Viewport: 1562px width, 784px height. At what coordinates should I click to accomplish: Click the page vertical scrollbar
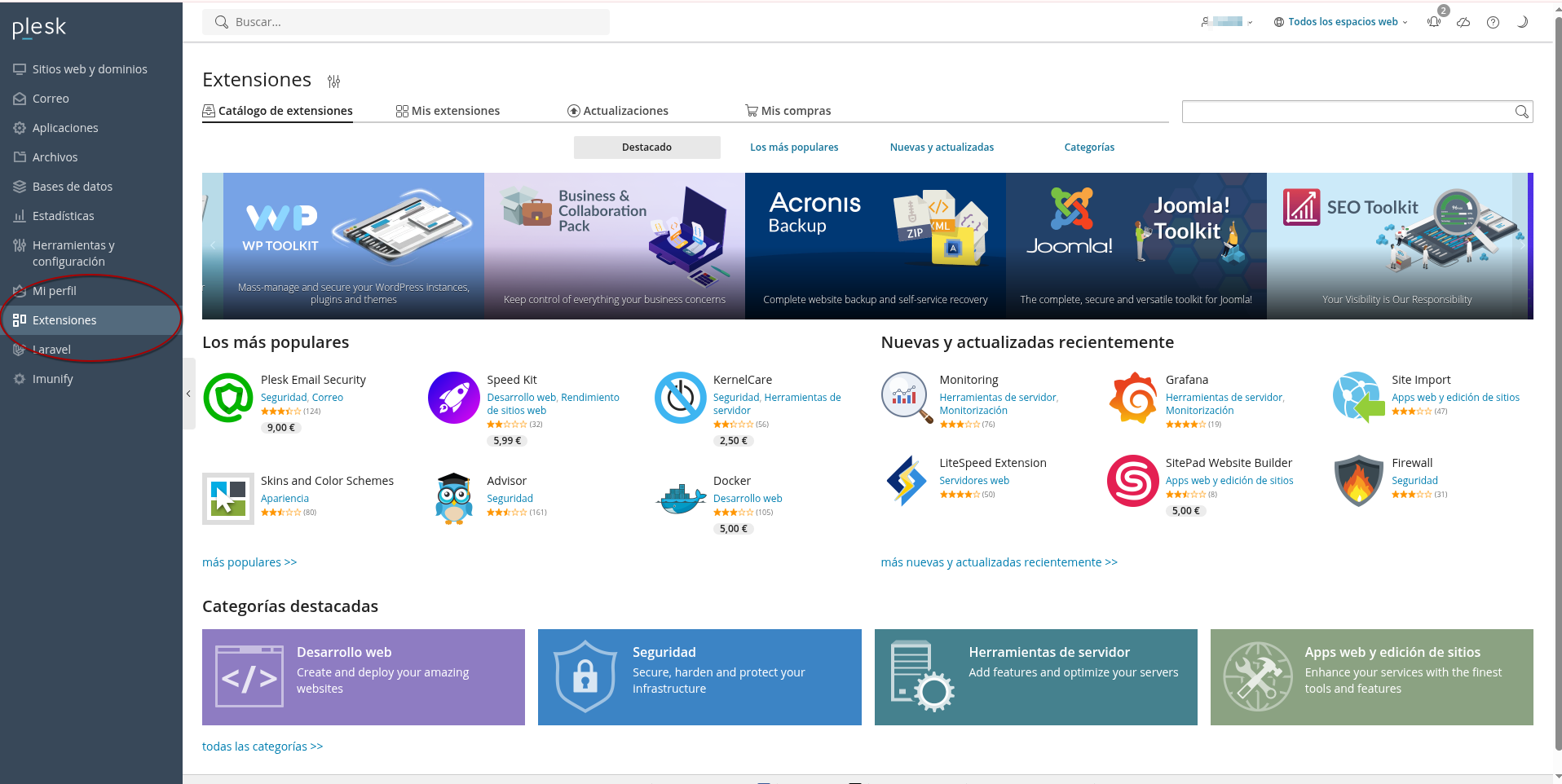[1558, 383]
